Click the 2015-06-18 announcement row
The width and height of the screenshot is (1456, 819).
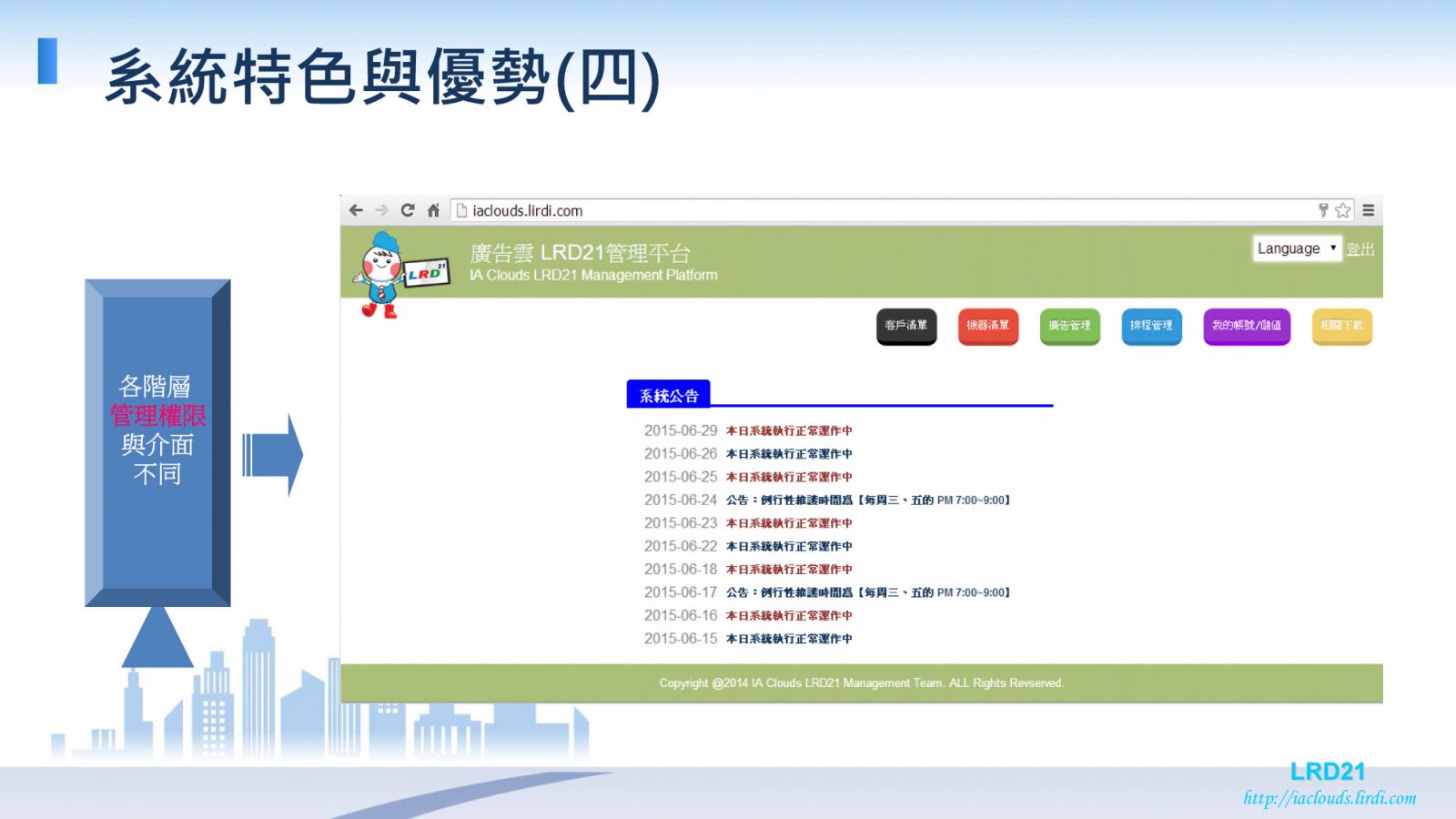(x=748, y=569)
